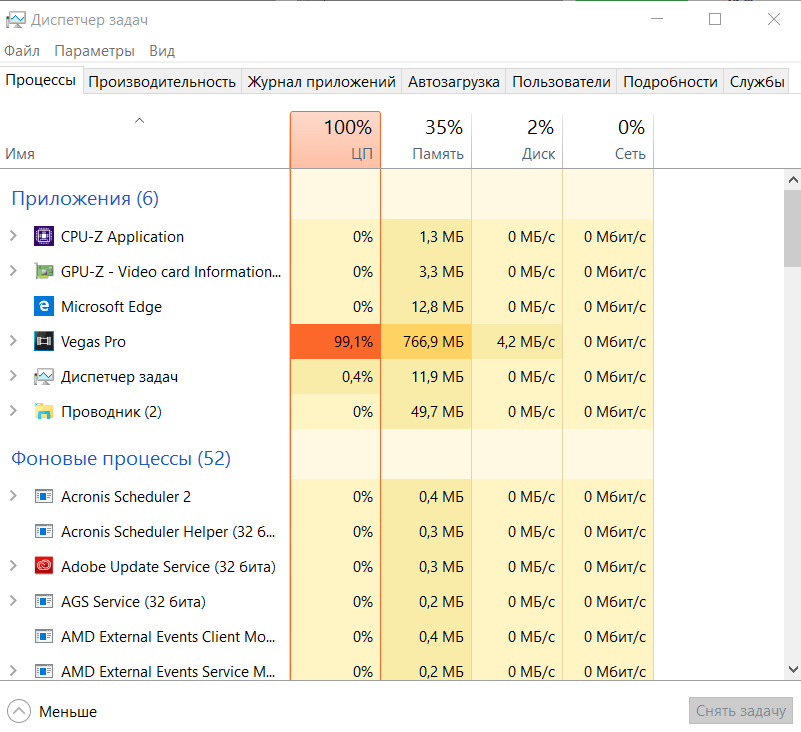The image size is (801, 732).
Task: Click the vertical scrollbar thumb
Action: pyautogui.click(x=793, y=228)
